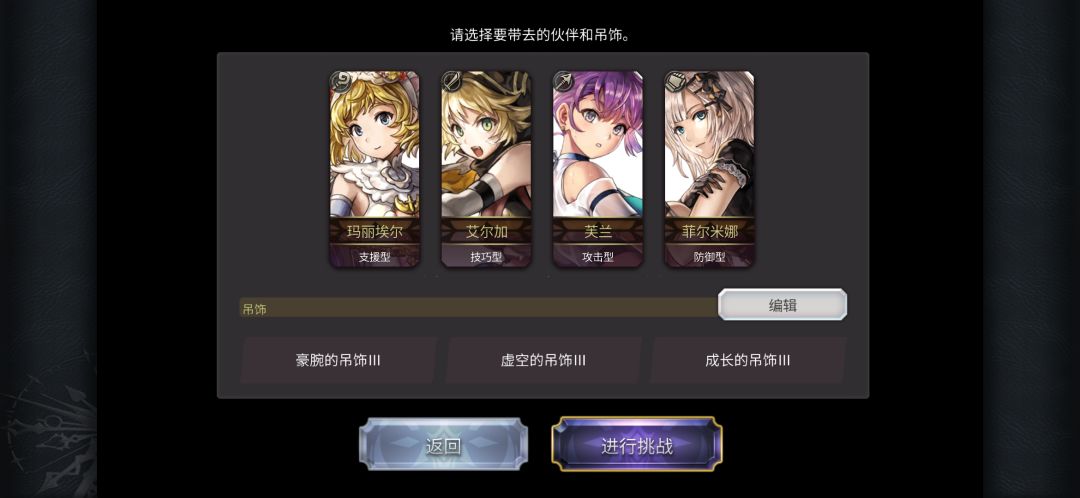
Task: Click the 防御型 label under 菲尔米娜
Action: pos(709,258)
